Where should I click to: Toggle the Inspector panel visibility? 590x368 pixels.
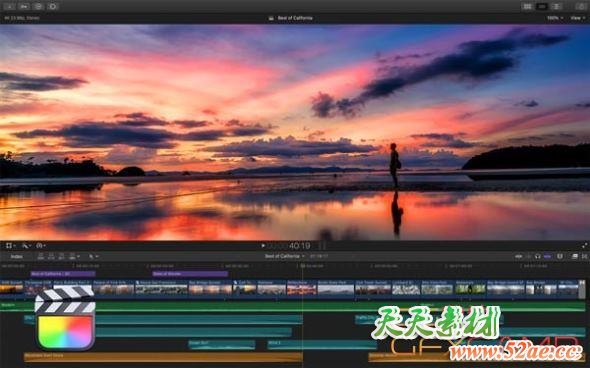point(556,6)
